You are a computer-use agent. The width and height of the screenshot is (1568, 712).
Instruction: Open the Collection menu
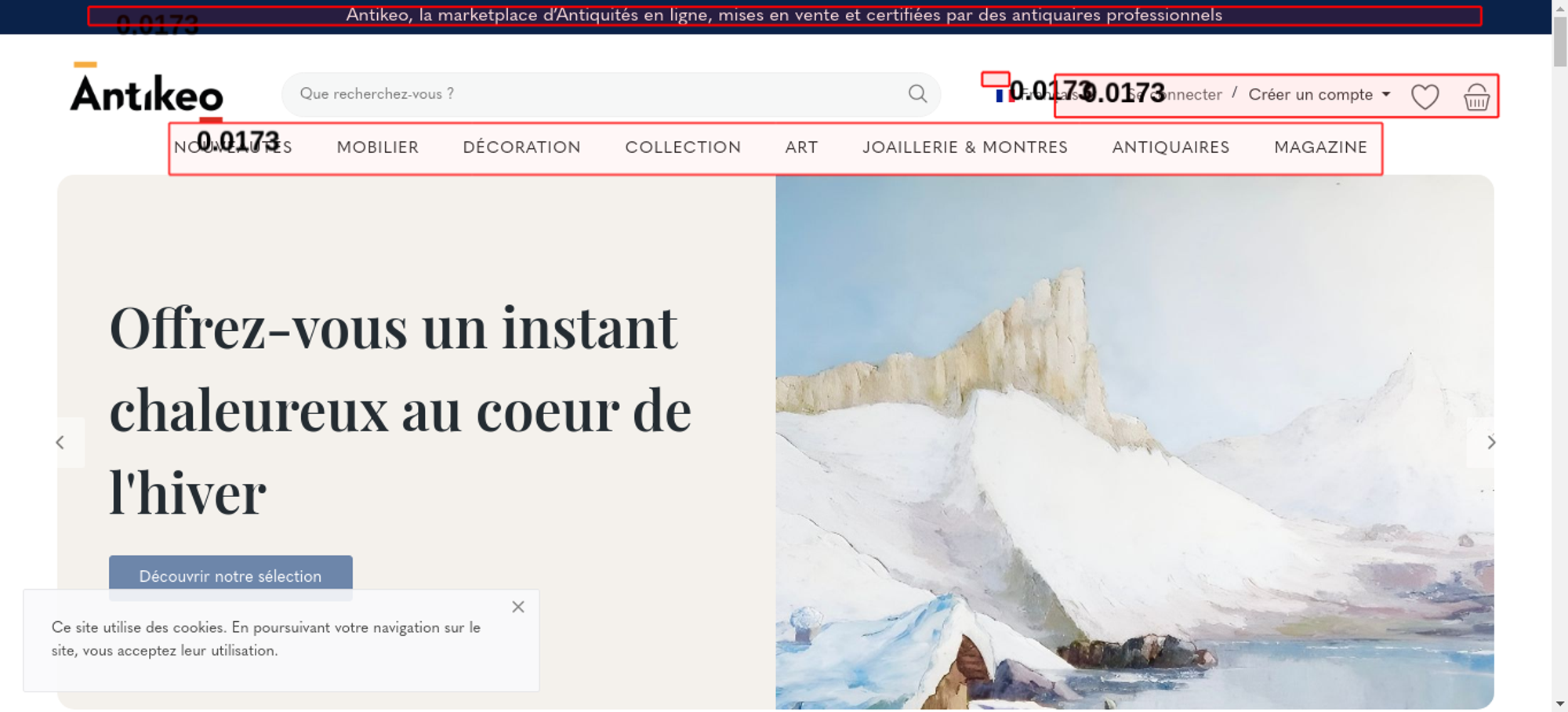pyautogui.click(x=683, y=147)
